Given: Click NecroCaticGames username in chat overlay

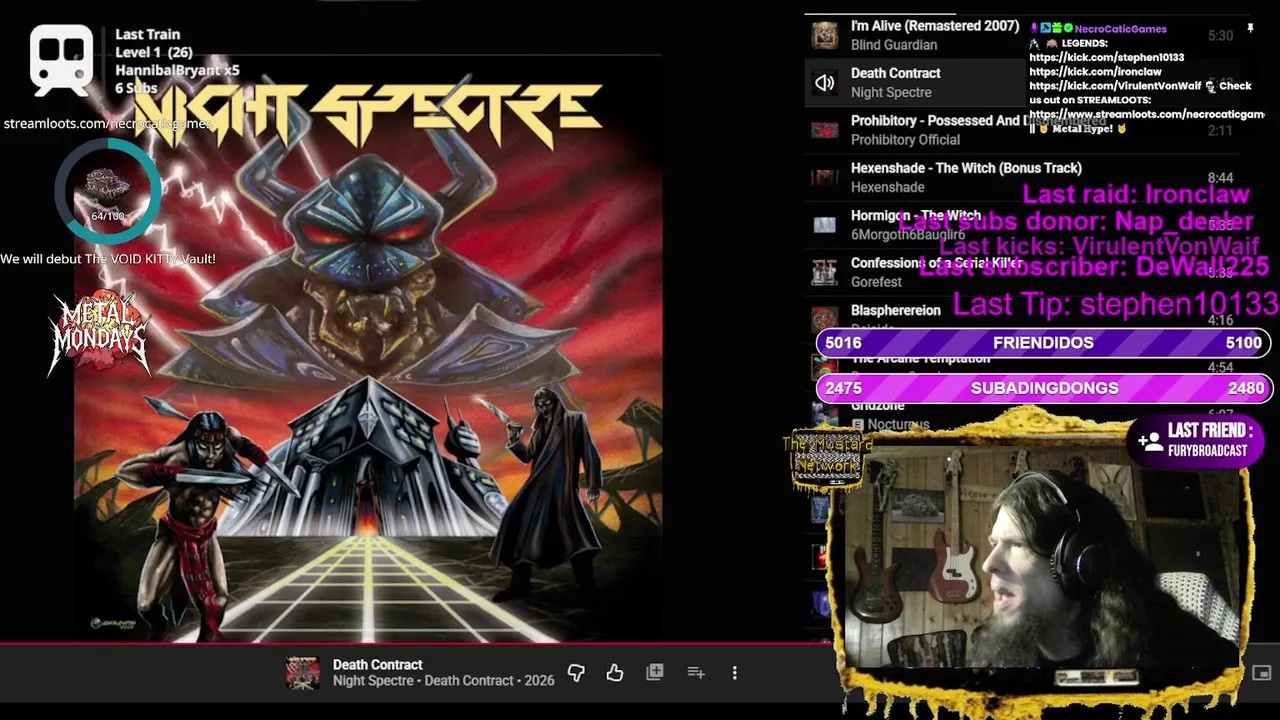Looking at the screenshot, I should [x=1120, y=29].
